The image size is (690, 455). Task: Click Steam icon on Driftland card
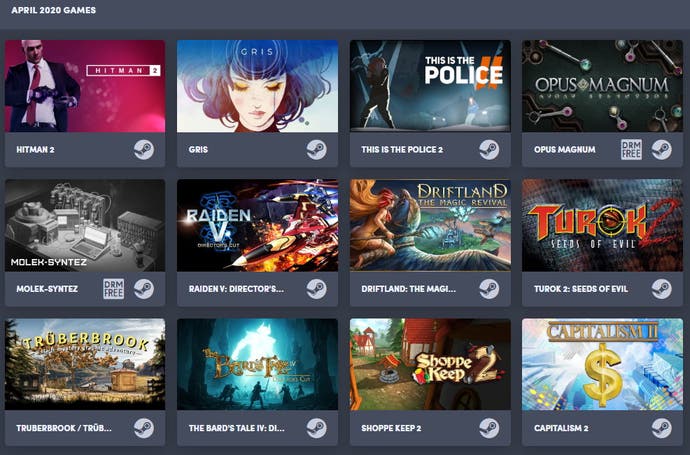point(489,289)
